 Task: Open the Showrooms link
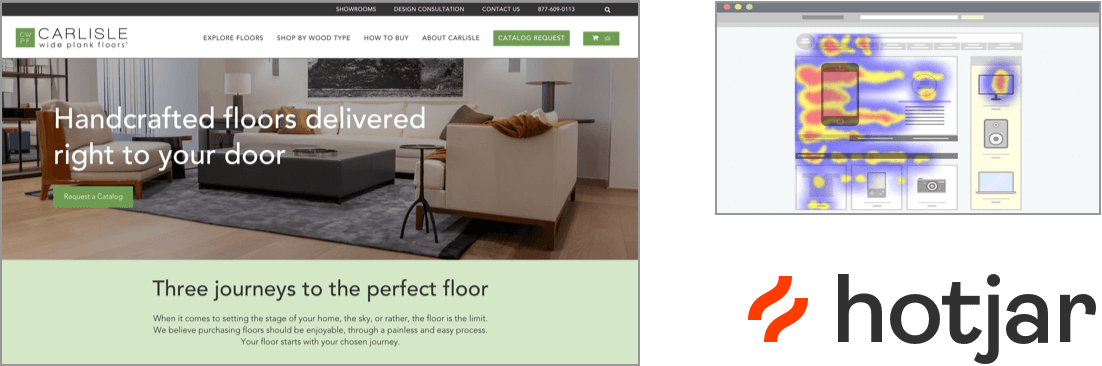pos(356,9)
